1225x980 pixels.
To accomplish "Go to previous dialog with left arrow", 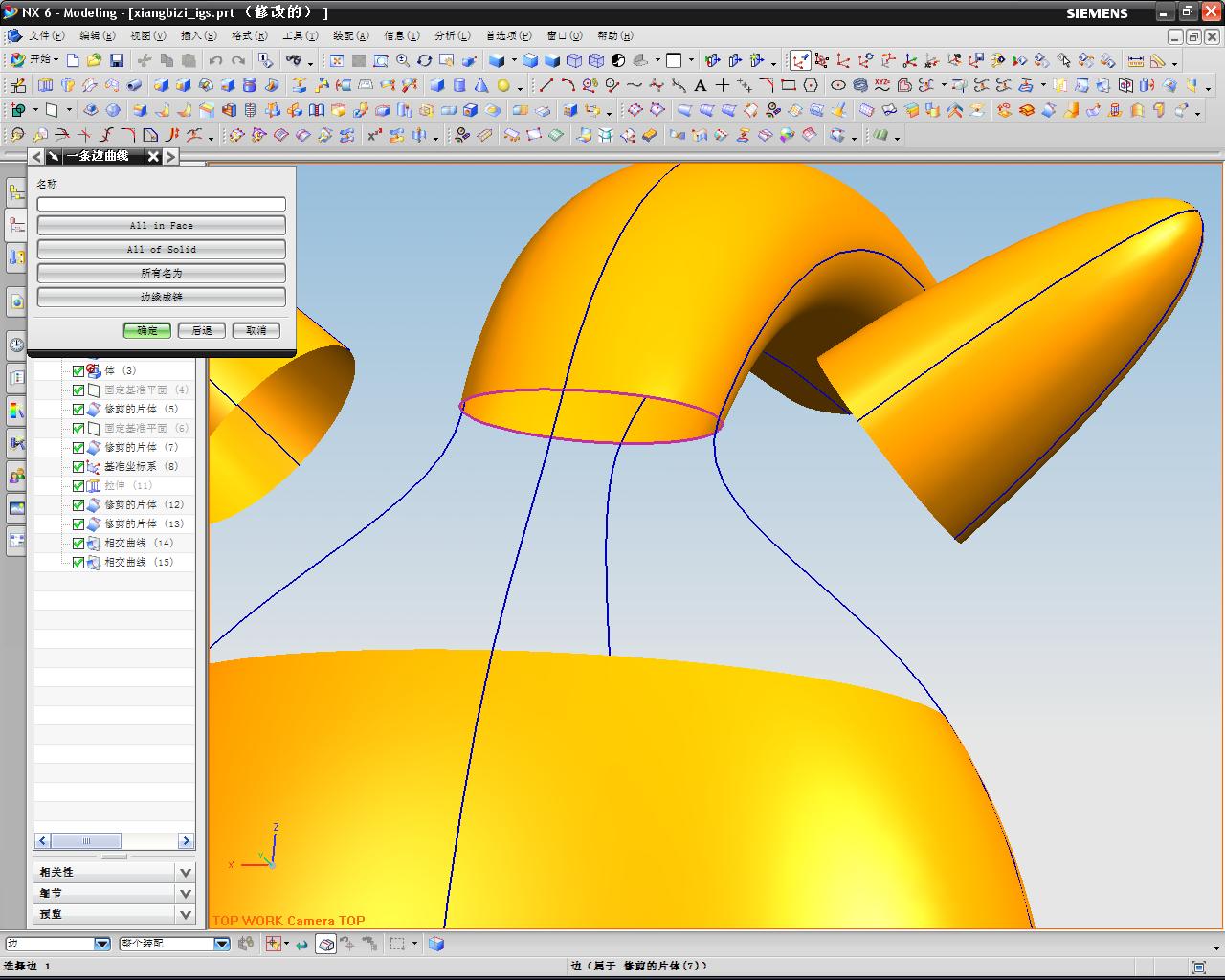I will coord(37,156).
